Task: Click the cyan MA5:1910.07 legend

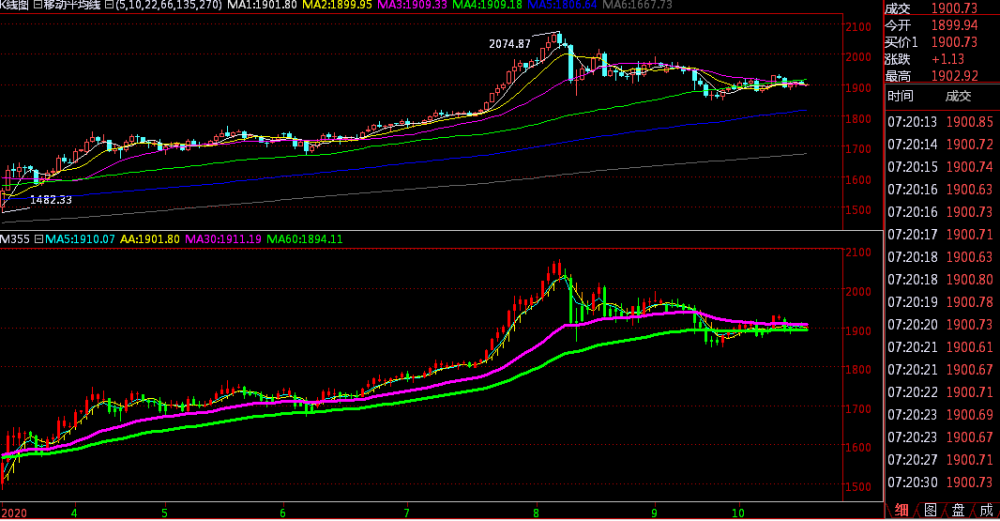Action: (78, 239)
